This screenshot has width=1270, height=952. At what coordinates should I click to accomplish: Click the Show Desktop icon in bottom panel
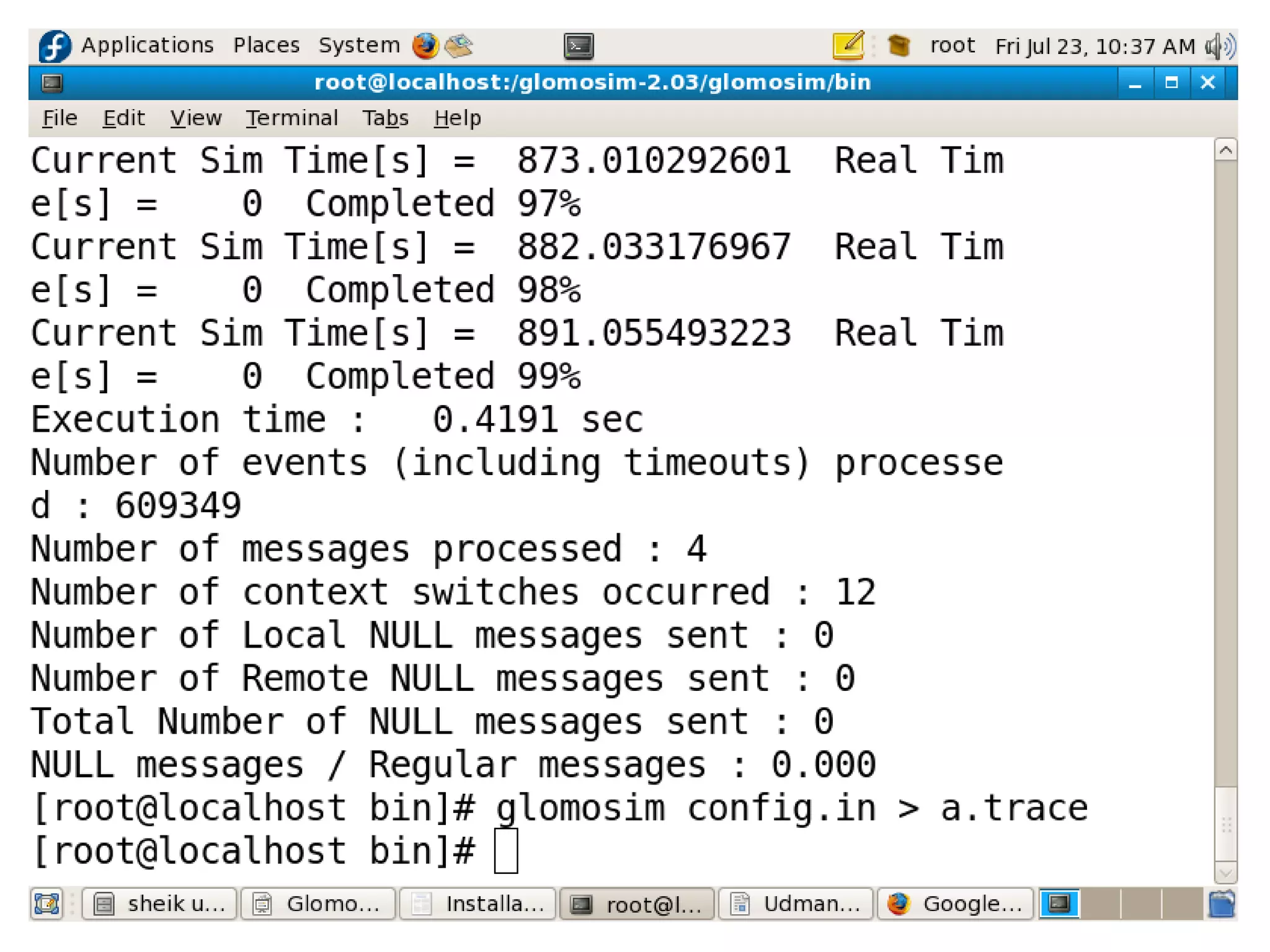47,904
